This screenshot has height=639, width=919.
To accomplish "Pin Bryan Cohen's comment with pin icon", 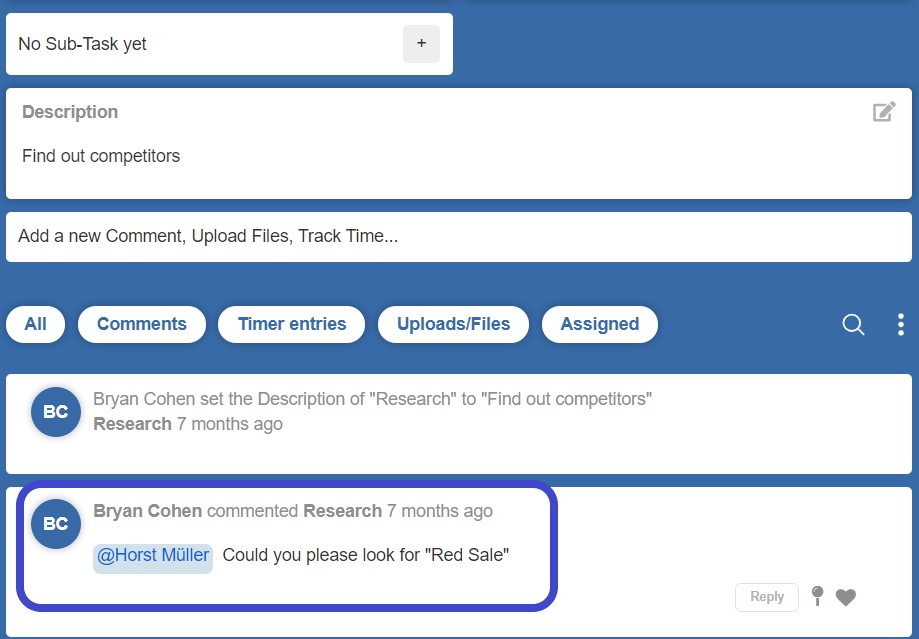I will pos(817,596).
